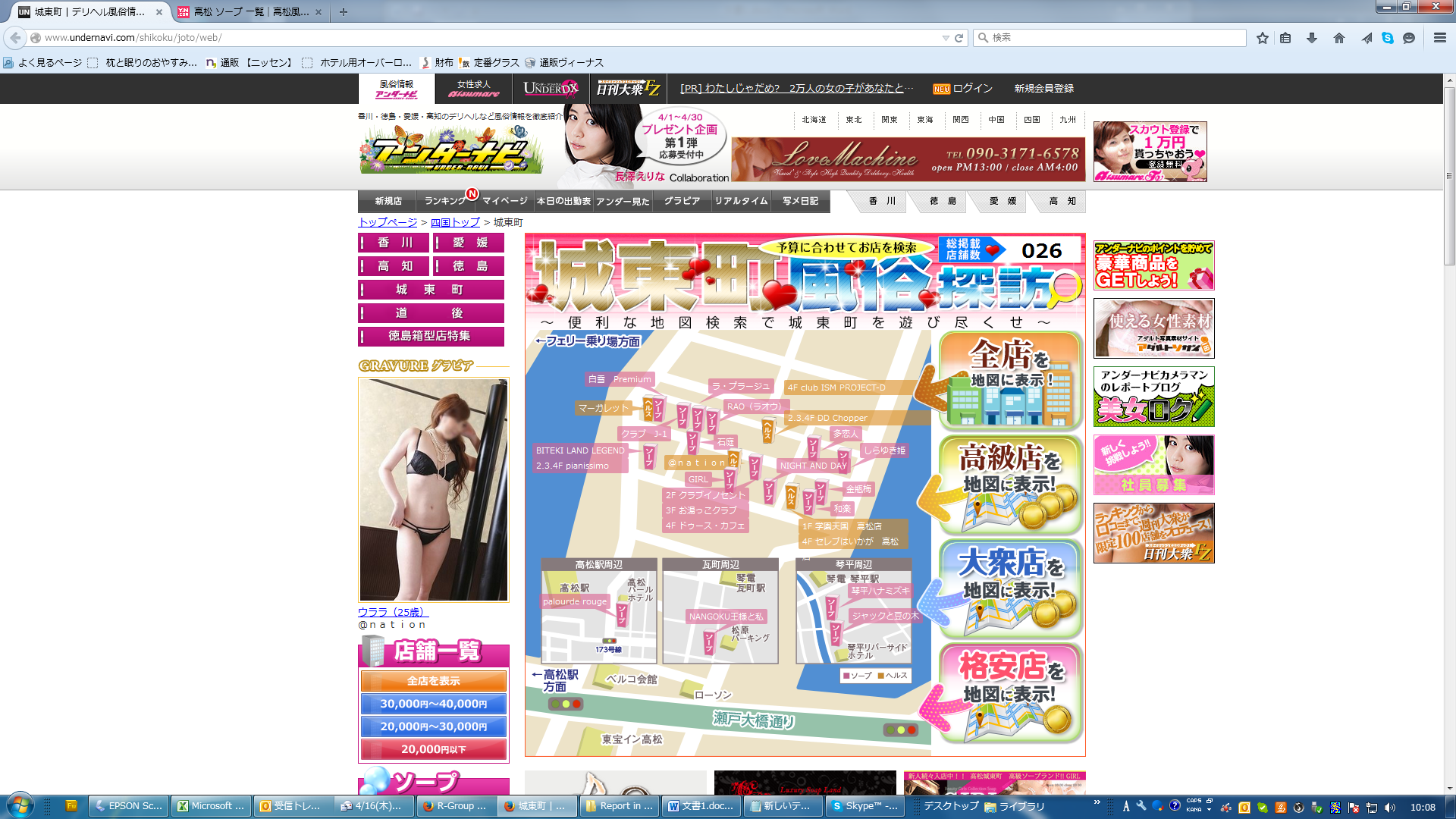Viewport: 1456px width, 819px height.
Task: Click the 高松駅周辺 inset map
Action: (x=599, y=611)
